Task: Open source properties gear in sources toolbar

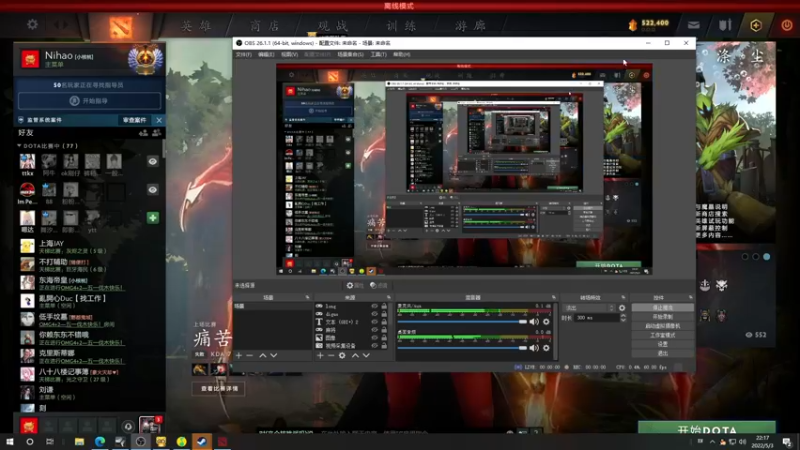Action: [x=342, y=355]
